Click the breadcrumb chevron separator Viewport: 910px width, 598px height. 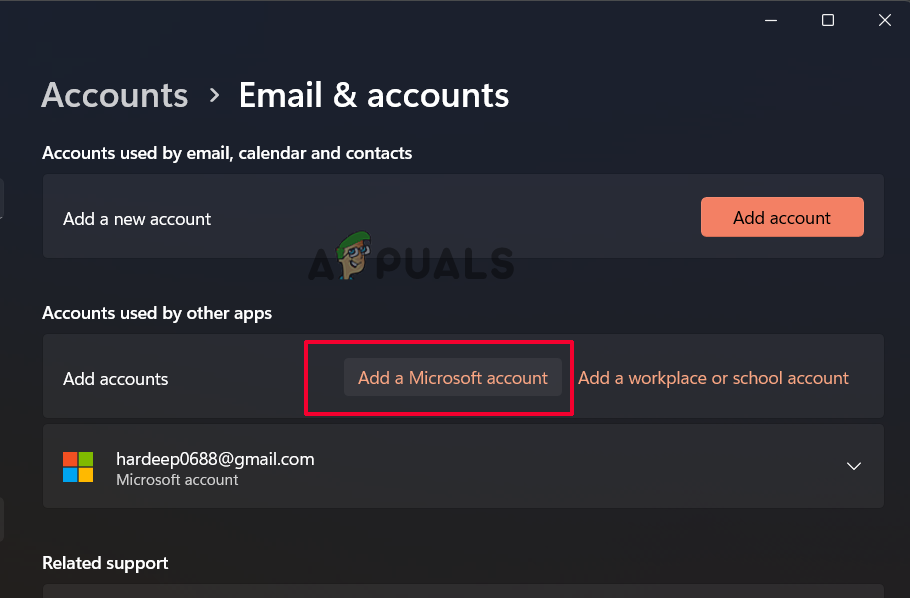(x=214, y=95)
